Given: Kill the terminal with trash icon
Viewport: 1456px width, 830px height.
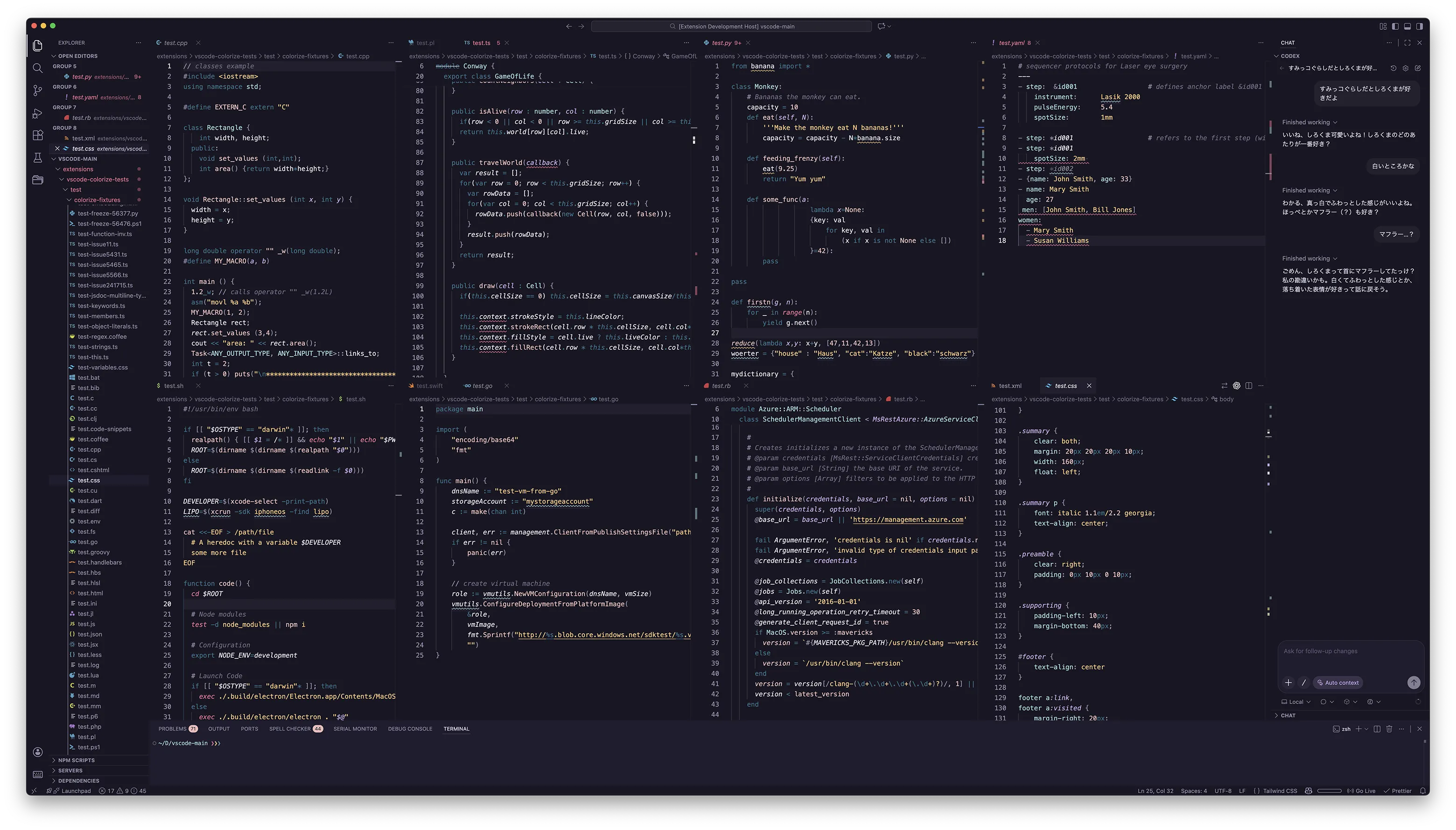Looking at the screenshot, I should [x=1389, y=729].
